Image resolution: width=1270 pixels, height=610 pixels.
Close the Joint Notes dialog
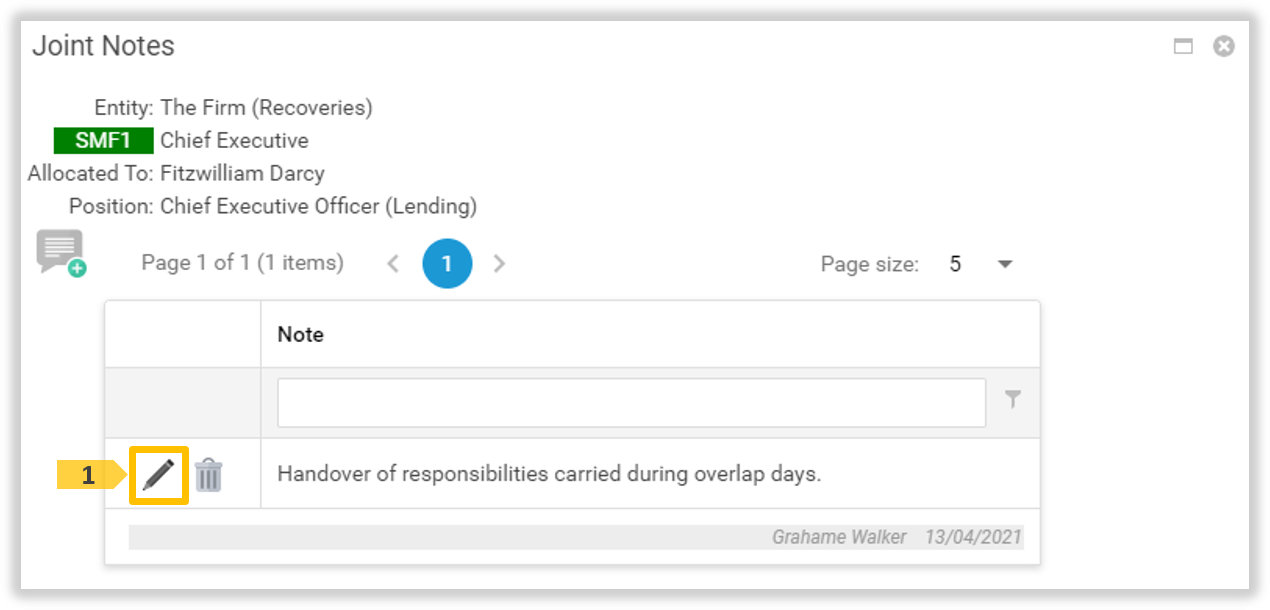click(x=1223, y=46)
